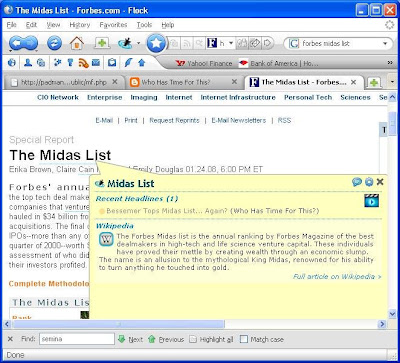
Task: Close the Find bar
Action: [10, 339]
